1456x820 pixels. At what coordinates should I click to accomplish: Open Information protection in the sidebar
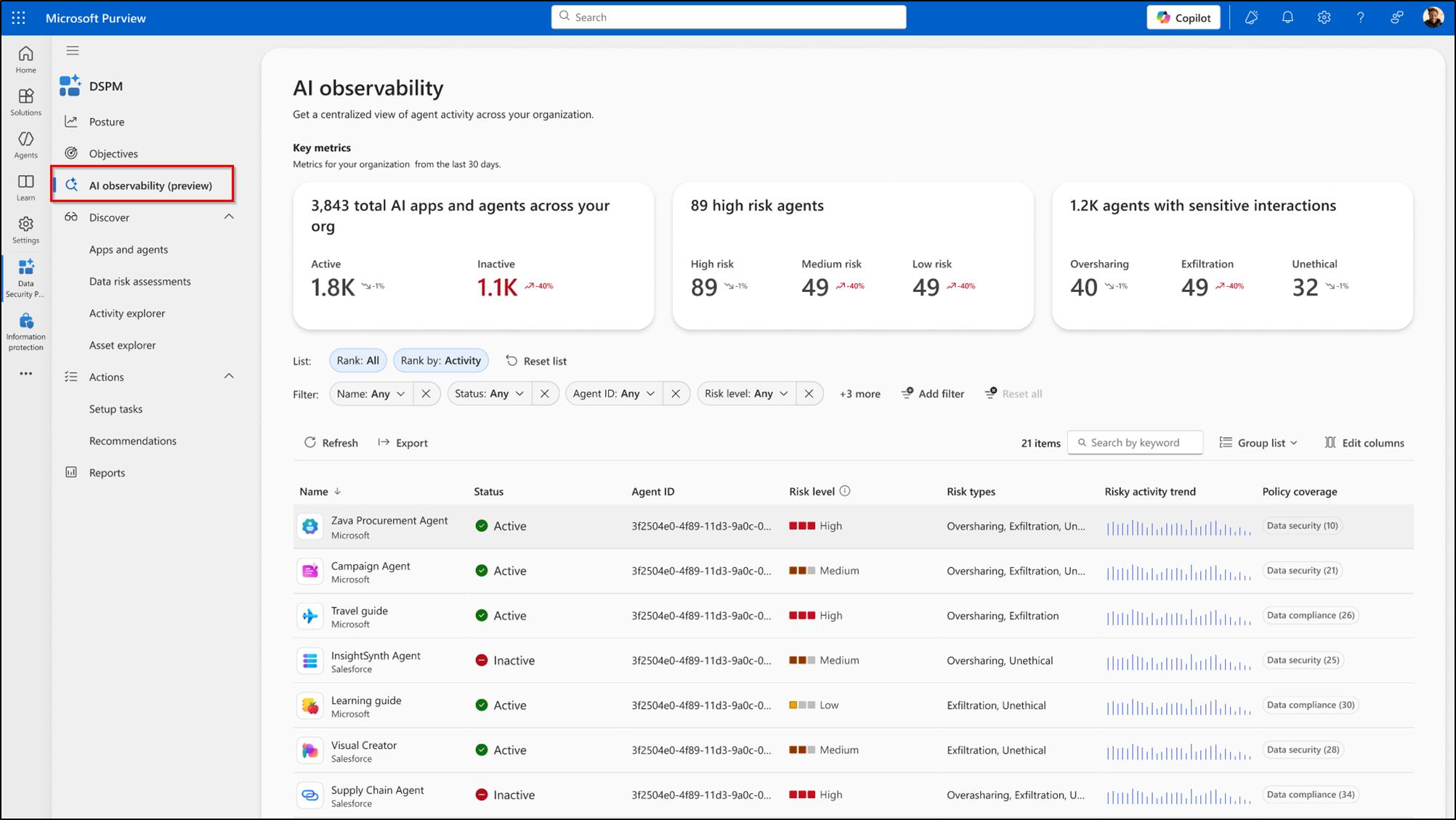tap(25, 328)
